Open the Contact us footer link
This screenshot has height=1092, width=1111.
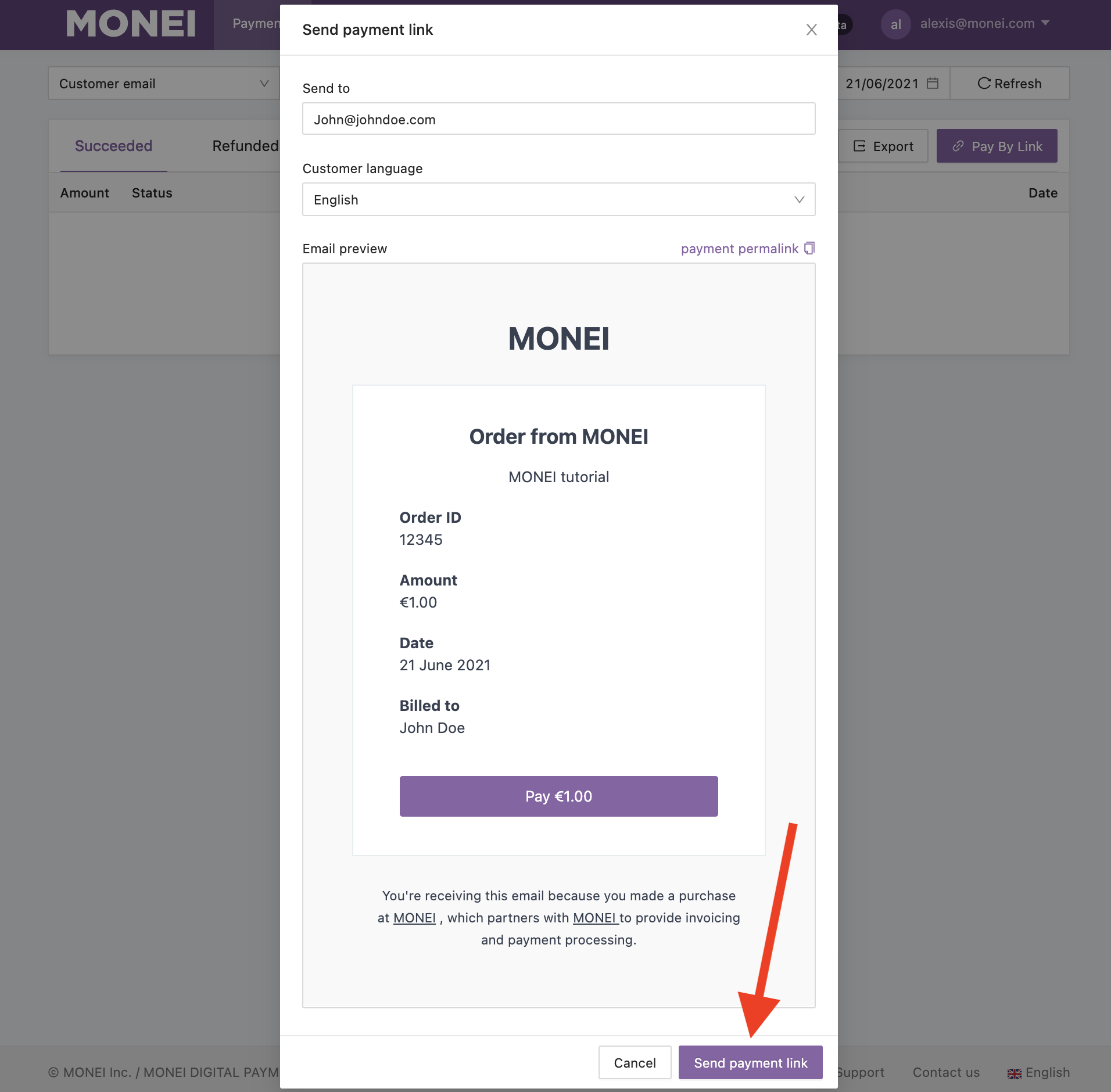click(x=945, y=1072)
